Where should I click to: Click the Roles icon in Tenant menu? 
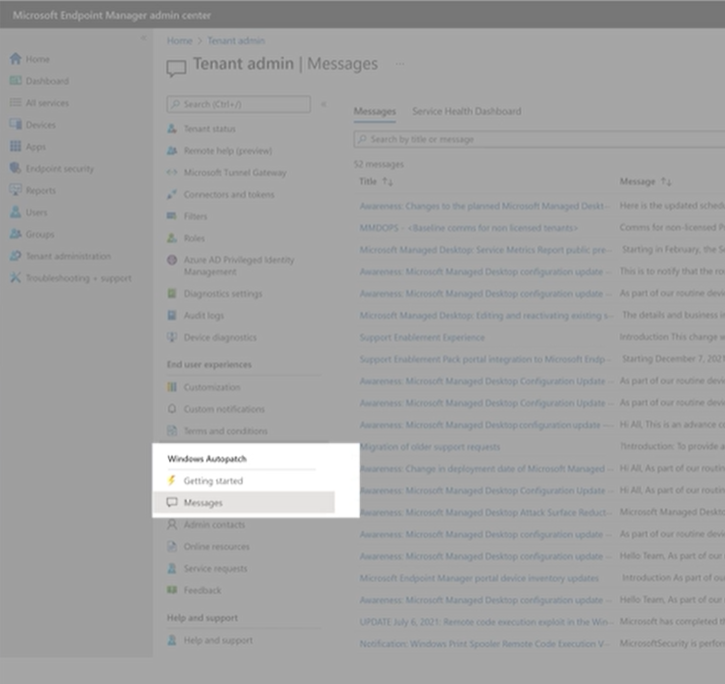tap(172, 238)
